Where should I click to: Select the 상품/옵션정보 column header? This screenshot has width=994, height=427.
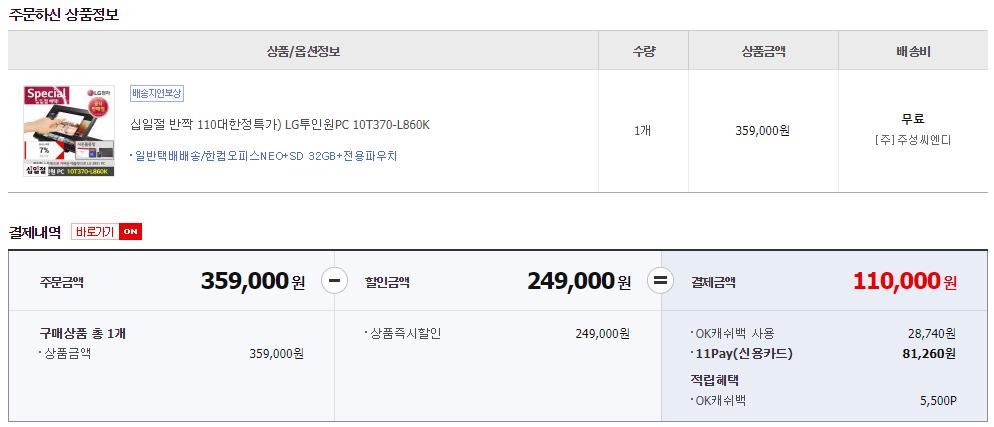(303, 51)
